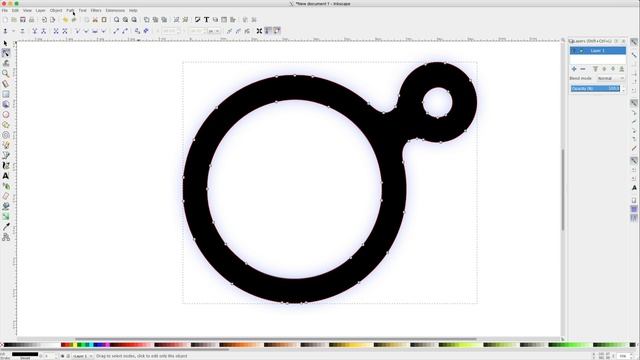Click Insert new nodes icon
The image size is (640, 360).
tap(5, 31)
